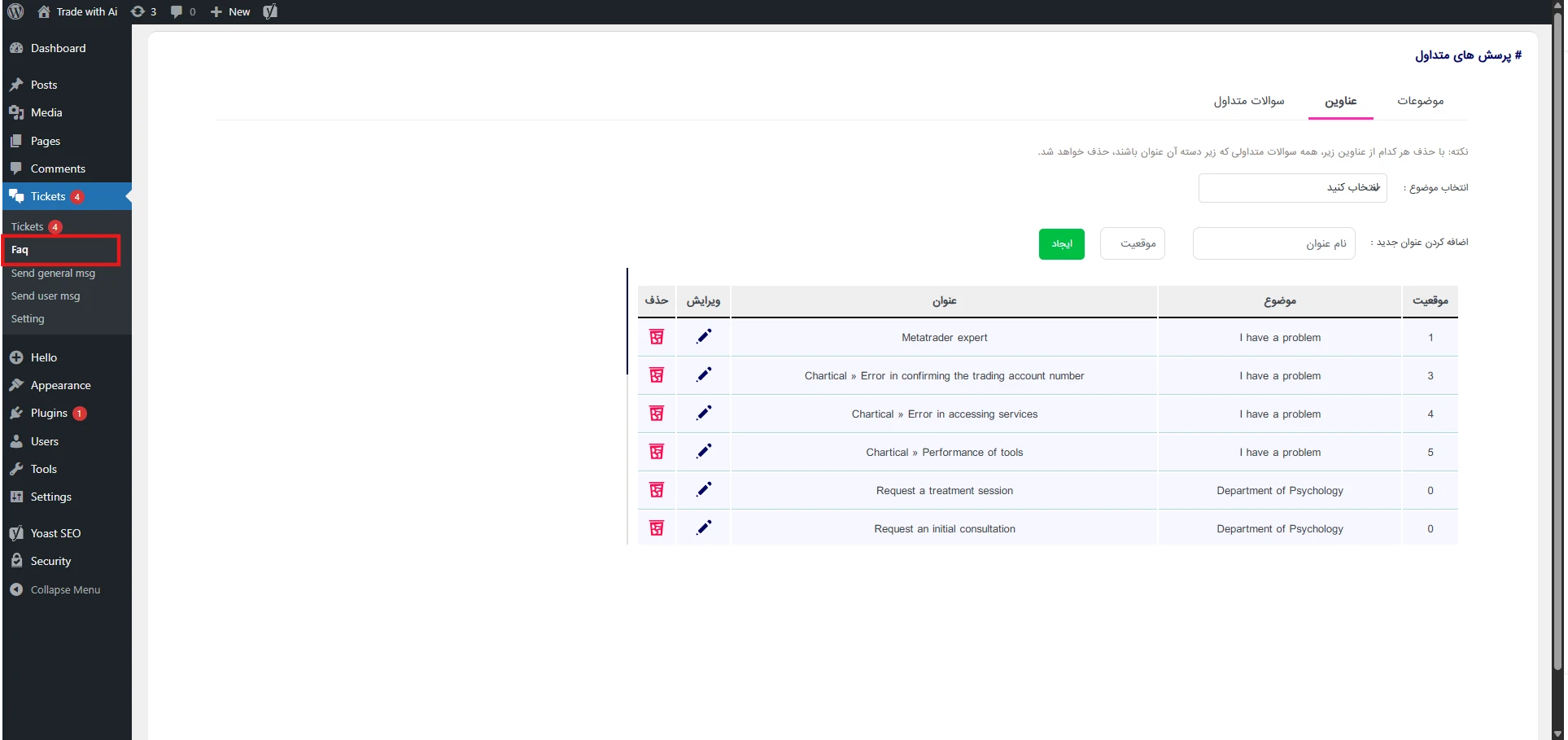Open the topic selection dropdown

(1292, 188)
